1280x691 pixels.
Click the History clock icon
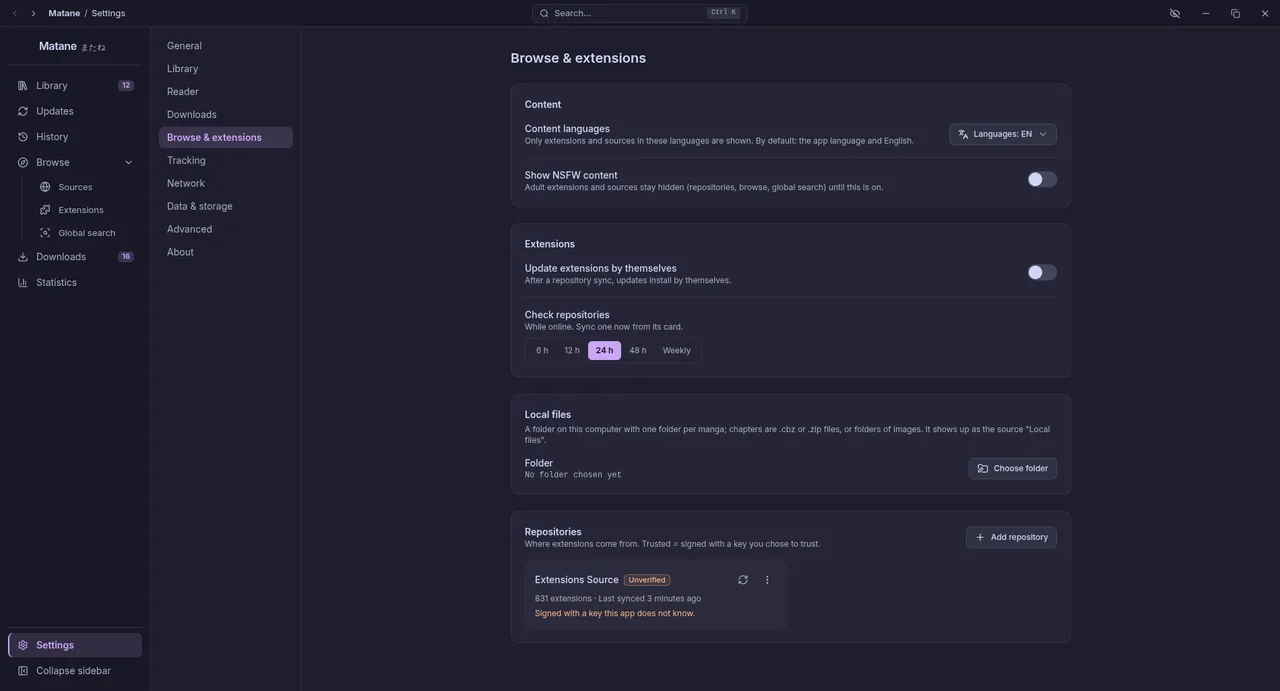click(23, 137)
